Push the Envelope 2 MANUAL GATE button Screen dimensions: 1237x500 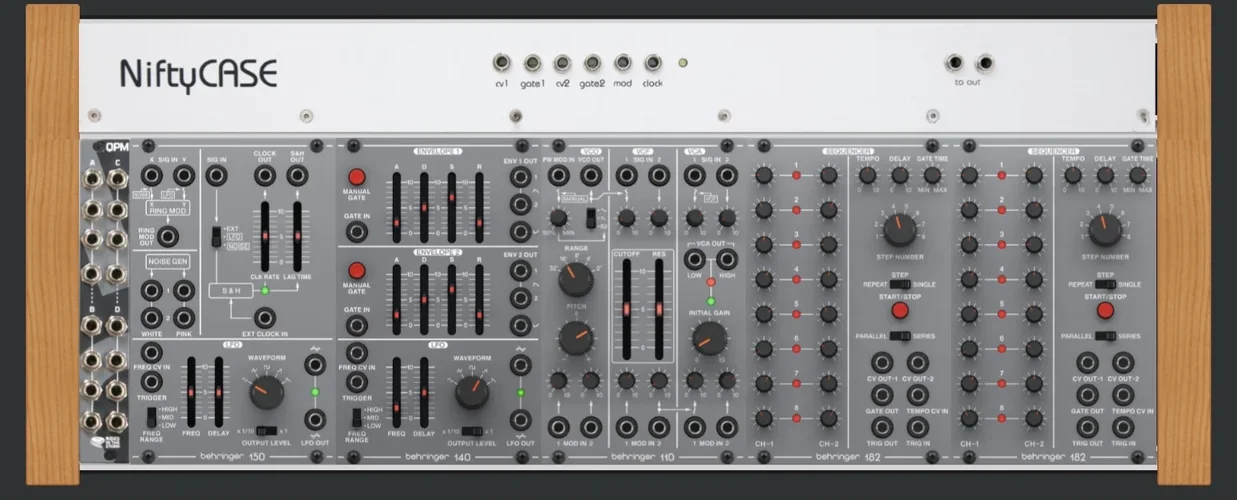point(356,270)
